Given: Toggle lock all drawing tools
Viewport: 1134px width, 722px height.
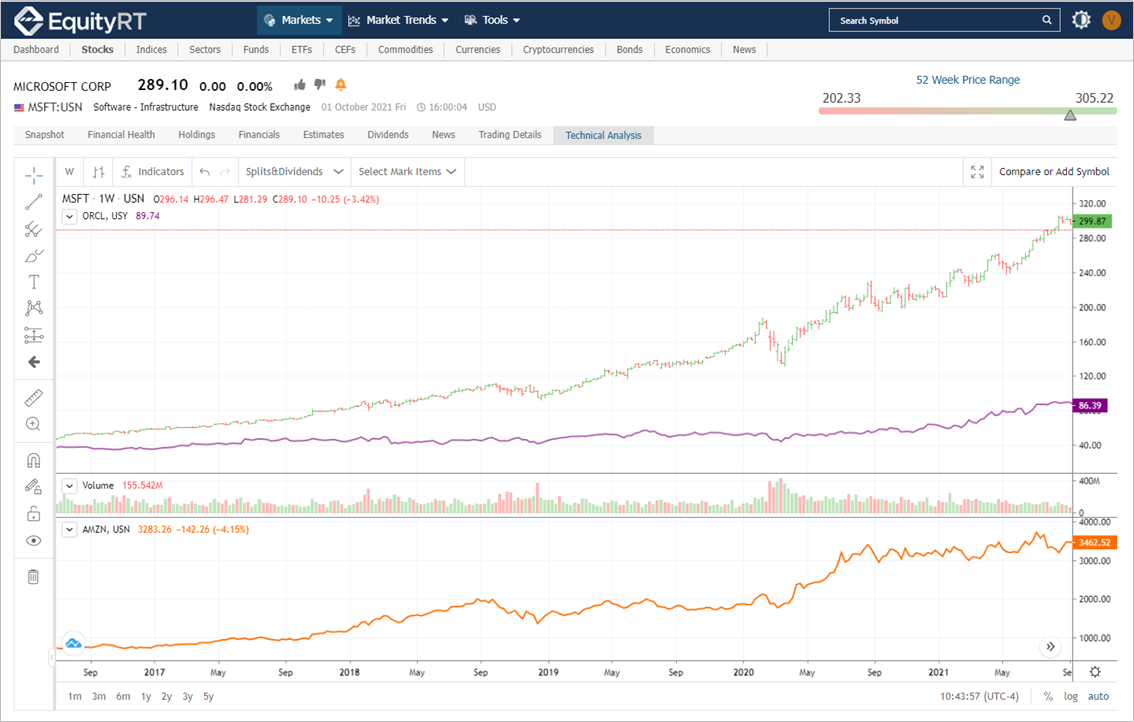Looking at the screenshot, I should [x=33, y=514].
